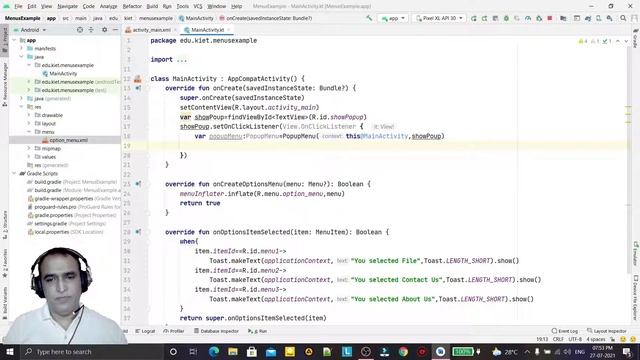
Task: Click the locate target icon in Project panel
Action: pyautogui.click(x=80, y=30)
